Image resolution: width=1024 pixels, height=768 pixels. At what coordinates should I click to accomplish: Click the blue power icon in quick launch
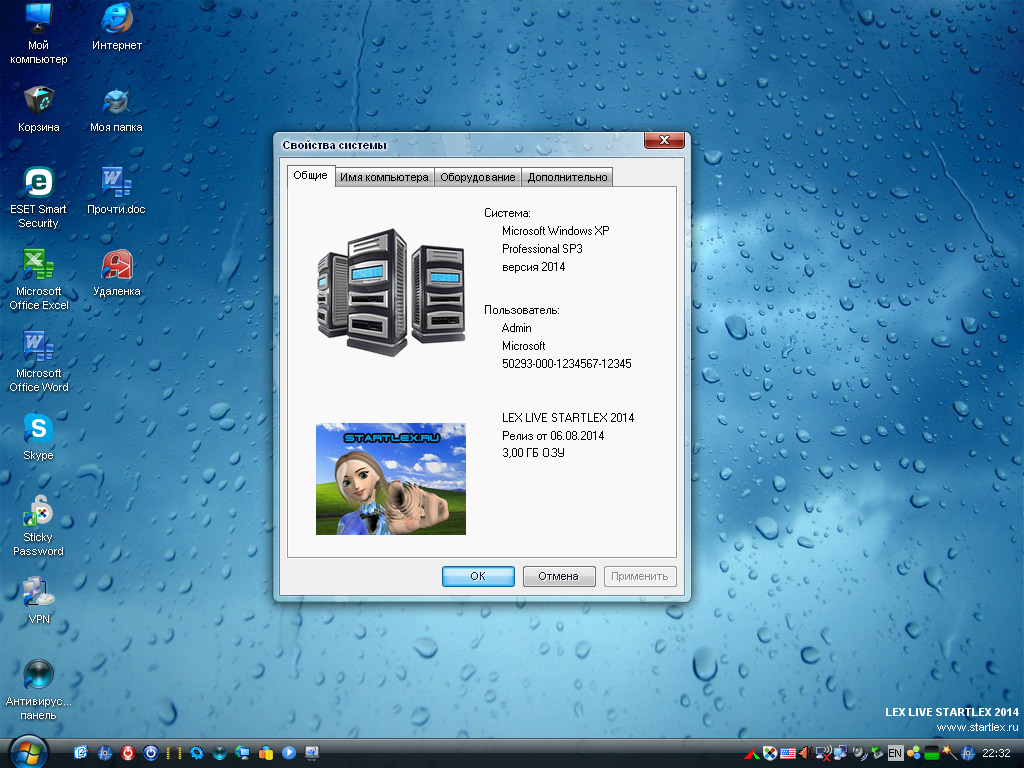151,753
